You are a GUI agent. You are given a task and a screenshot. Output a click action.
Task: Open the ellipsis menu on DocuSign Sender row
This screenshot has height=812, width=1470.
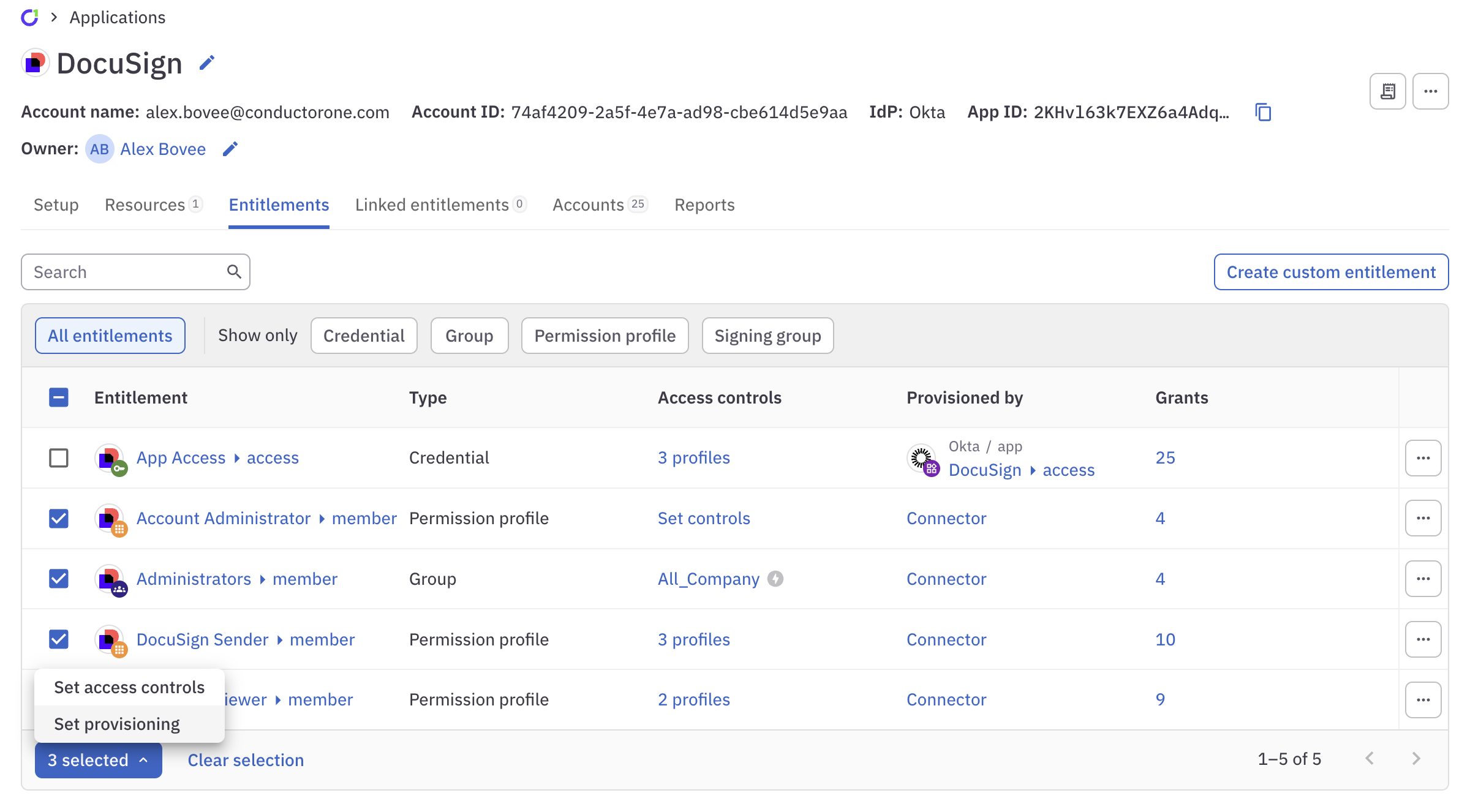(x=1423, y=639)
